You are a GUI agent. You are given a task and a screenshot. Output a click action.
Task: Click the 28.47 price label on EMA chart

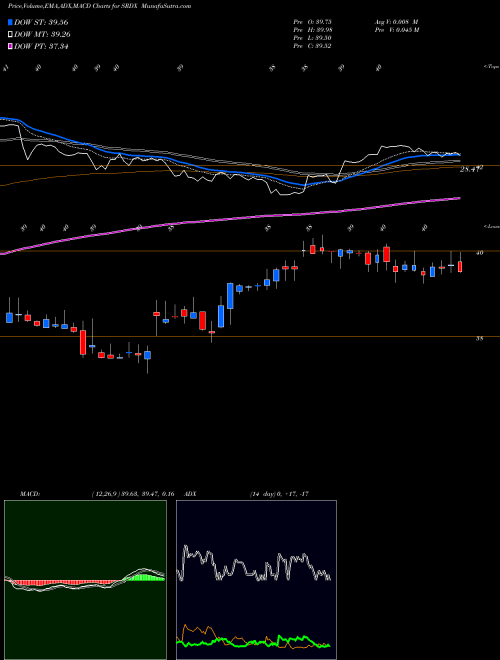pyautogui.click(x=472, y=169)
